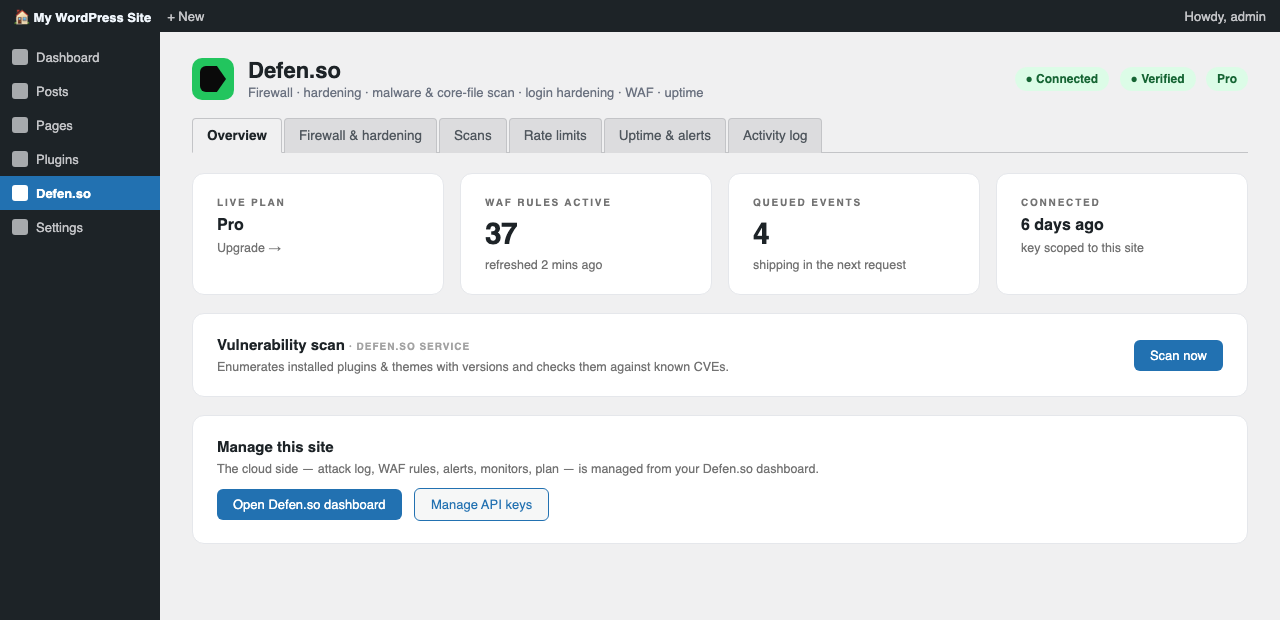Click the Dashboard sidebar icon
The width and height of the screenshot is (1280, 620).
point(20,58)
